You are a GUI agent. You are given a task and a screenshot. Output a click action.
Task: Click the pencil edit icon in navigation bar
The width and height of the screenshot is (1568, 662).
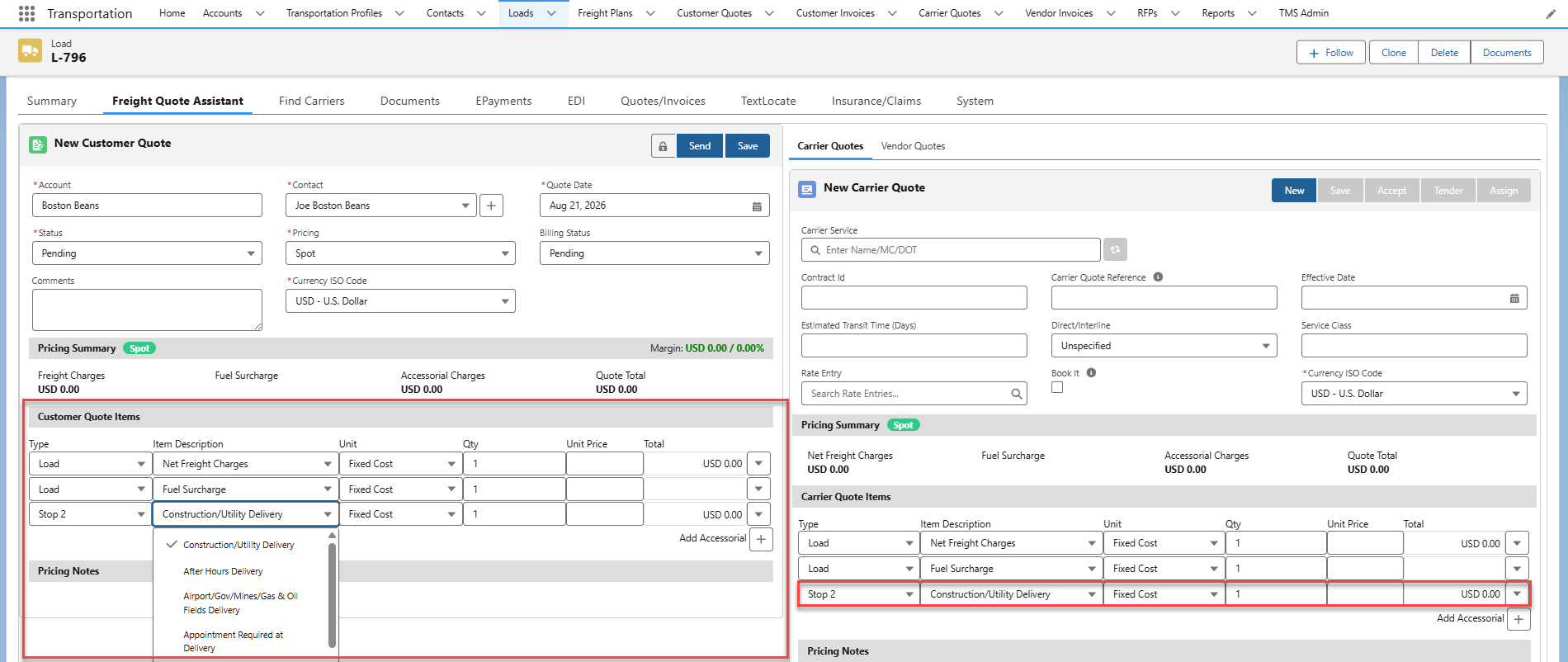pyautogui.click(x=1551, y=13)
